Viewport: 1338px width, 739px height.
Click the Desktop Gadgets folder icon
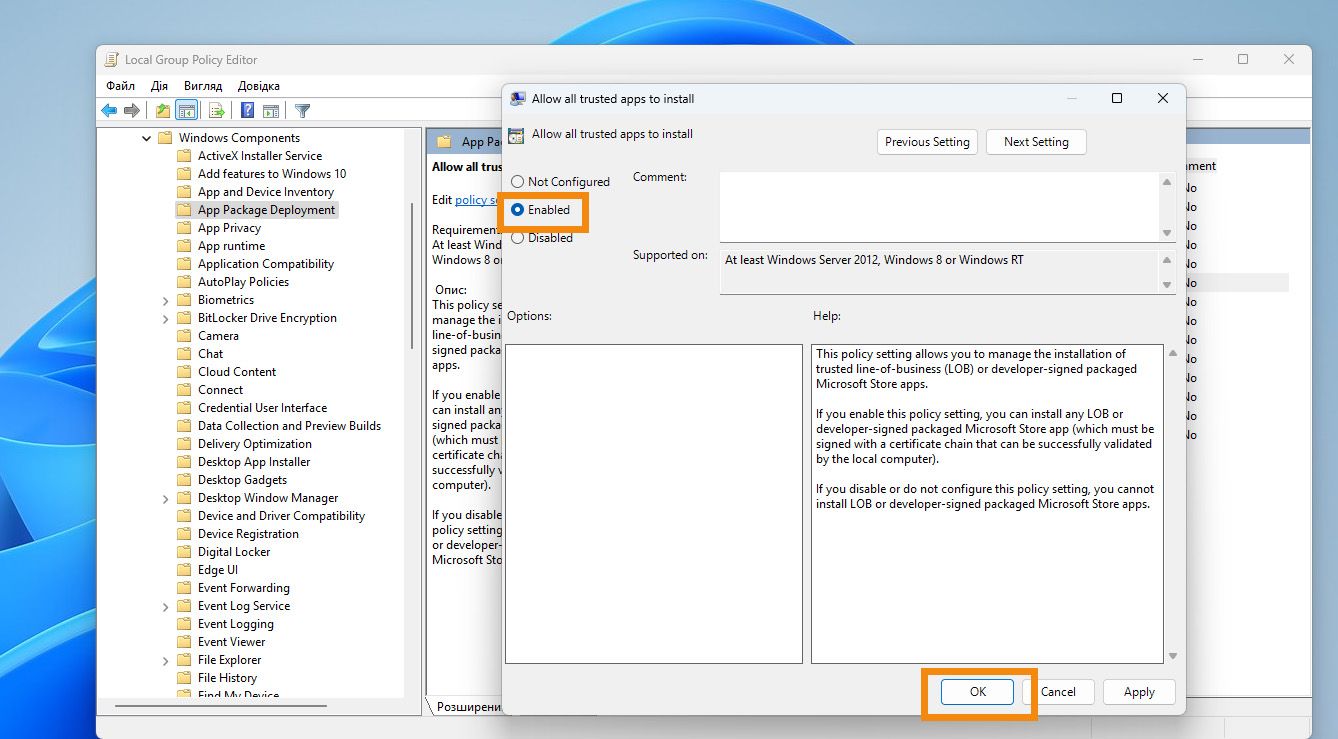point(184,480)
